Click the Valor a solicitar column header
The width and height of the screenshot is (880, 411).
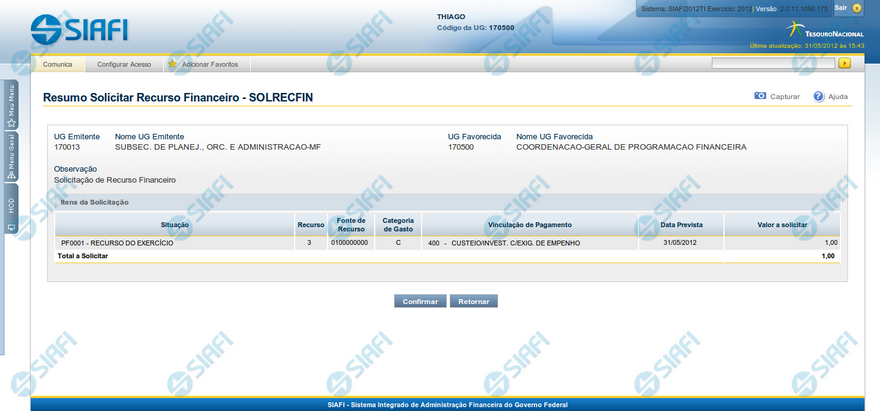click(782, 225)
